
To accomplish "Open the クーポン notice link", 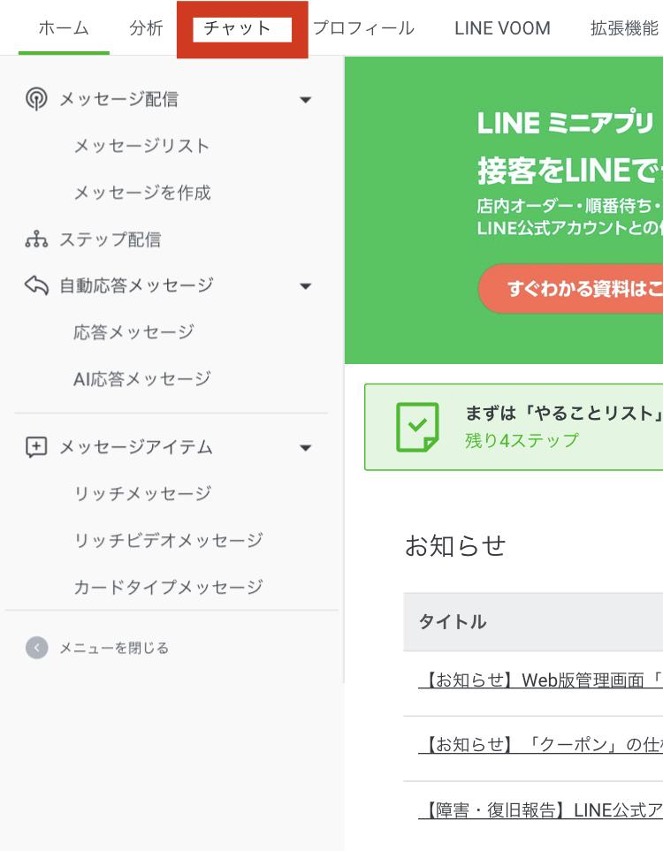I will pyautogui.click(x=540, y=746).
